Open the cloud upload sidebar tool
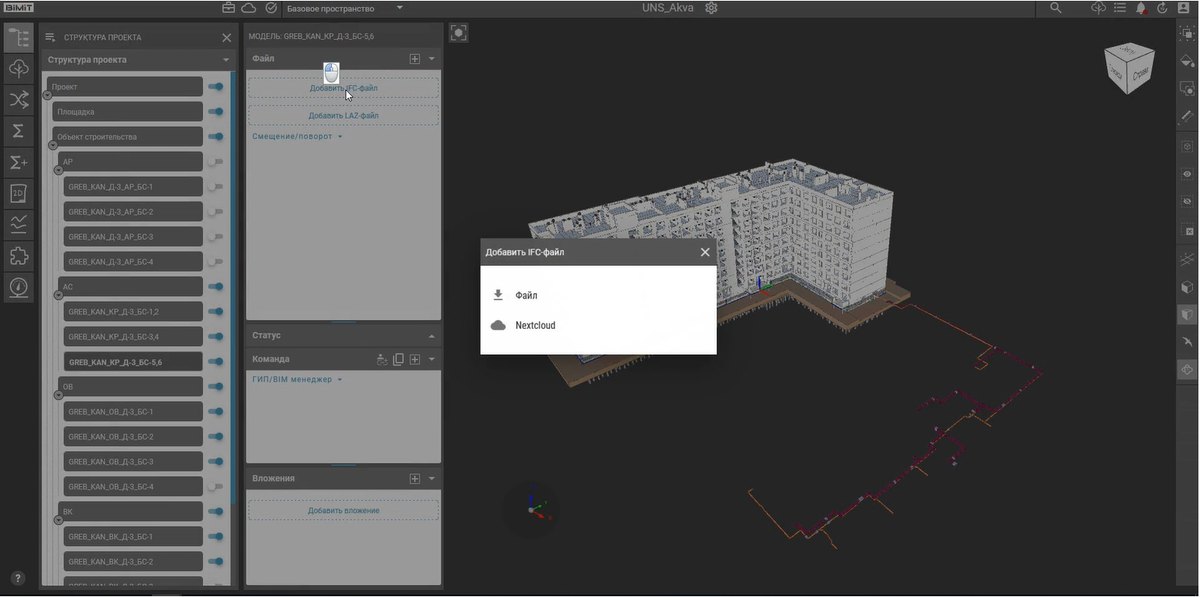 [x=18, y=69]
